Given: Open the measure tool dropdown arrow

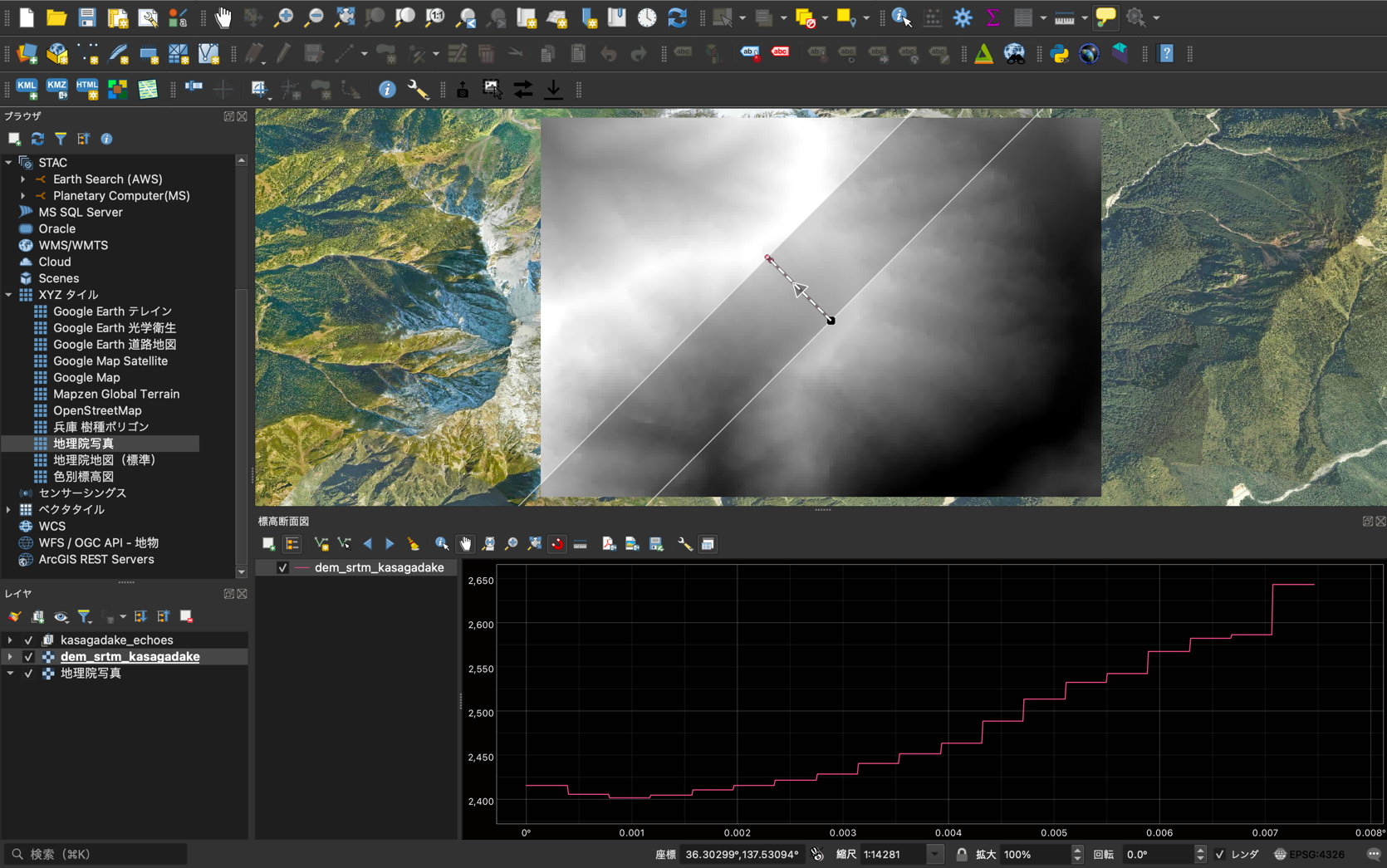Looking at the screenshot, I should coord(1085,17).
